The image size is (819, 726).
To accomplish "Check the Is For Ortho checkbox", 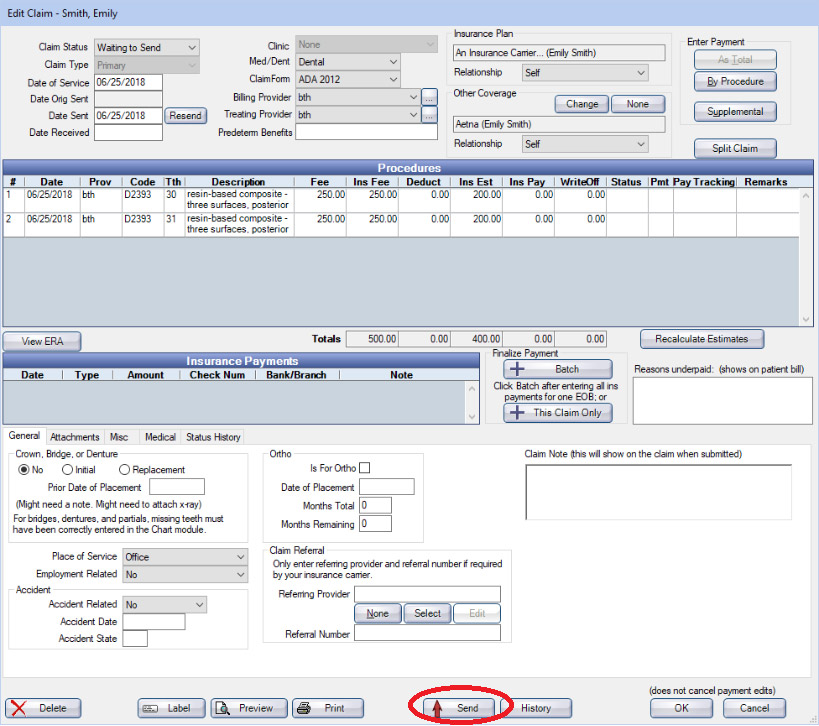I will 365,468.
